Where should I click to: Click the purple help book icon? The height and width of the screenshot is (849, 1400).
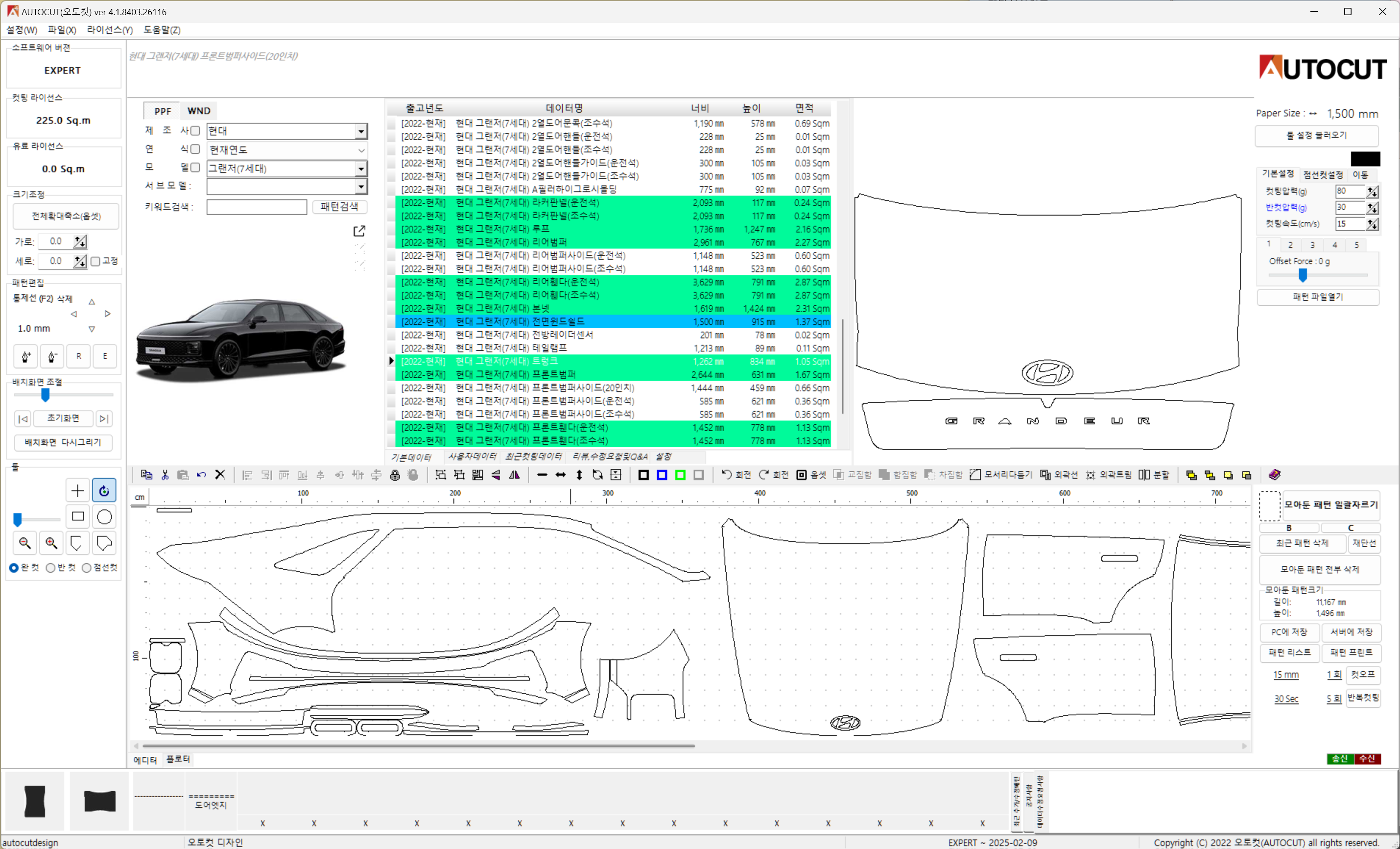tap(1275, 475)
